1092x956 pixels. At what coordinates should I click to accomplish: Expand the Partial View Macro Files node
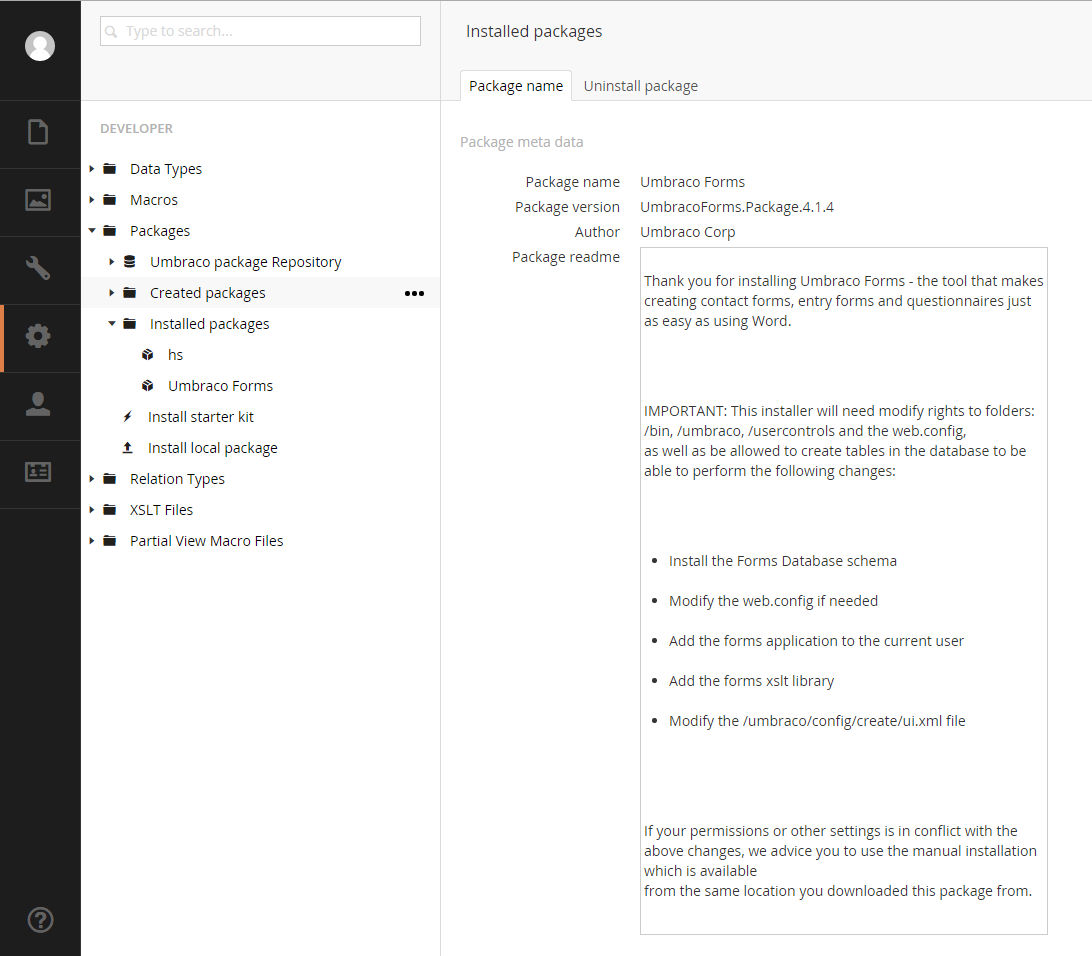(x=91, y=540)
